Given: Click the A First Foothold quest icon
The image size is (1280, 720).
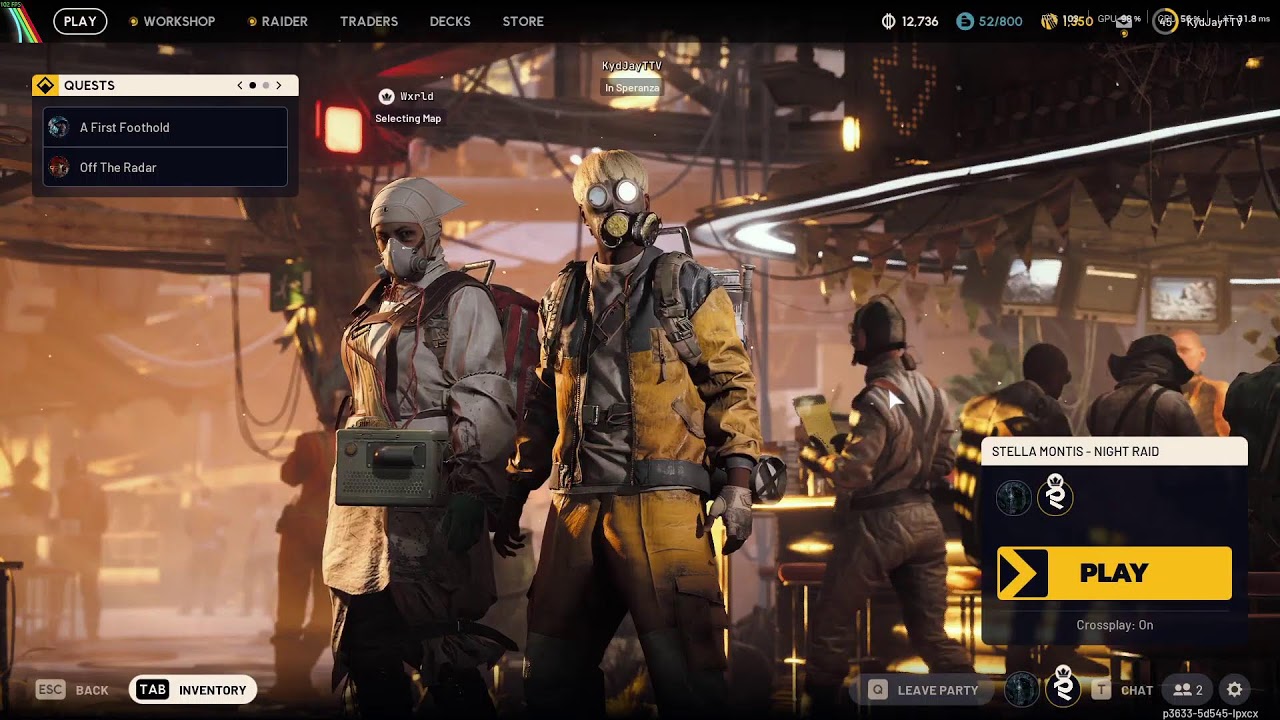Looking at the screenshot, I should [x=59, y=127].
